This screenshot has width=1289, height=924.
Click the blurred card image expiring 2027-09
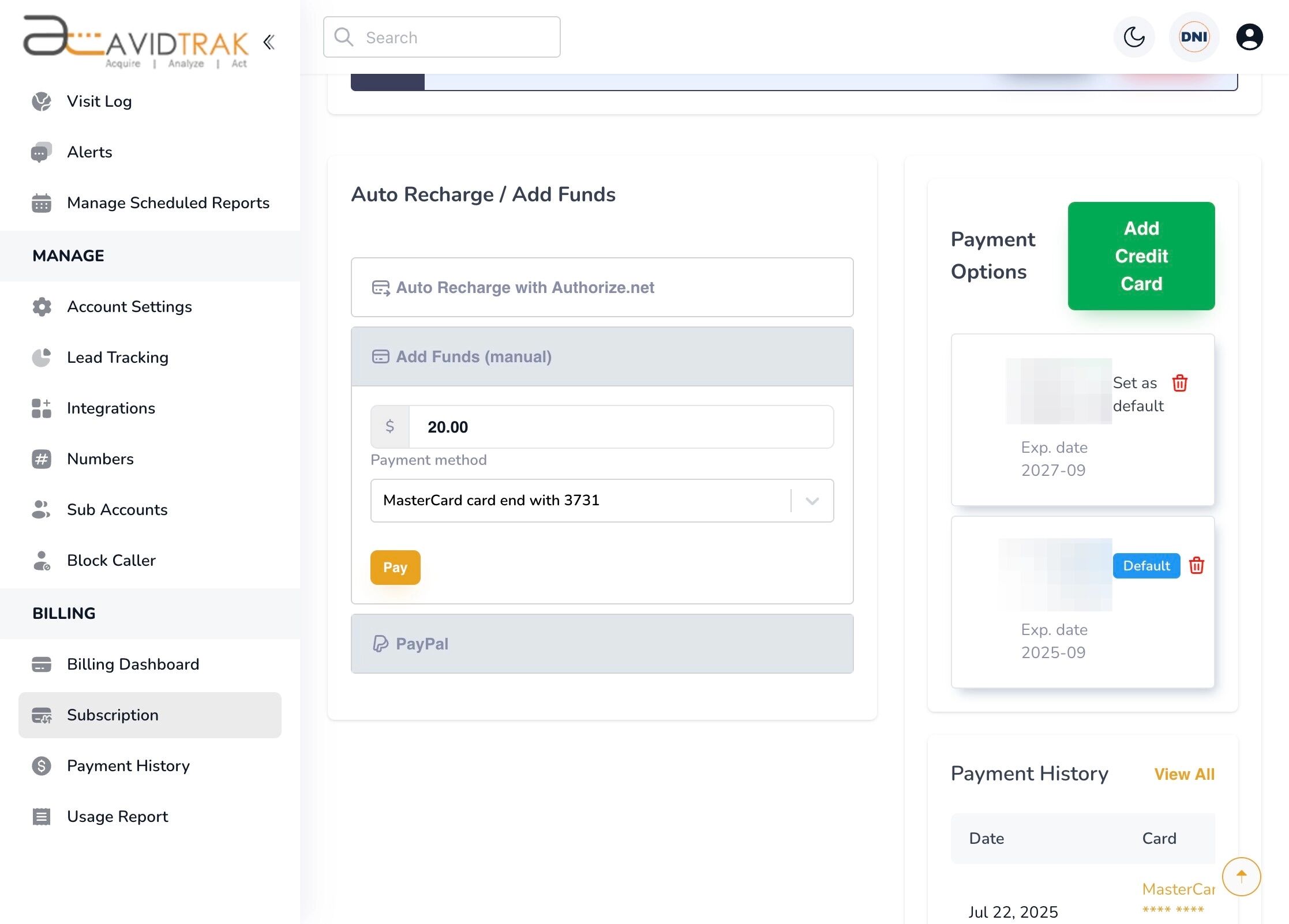click(x=1059, y=391)
